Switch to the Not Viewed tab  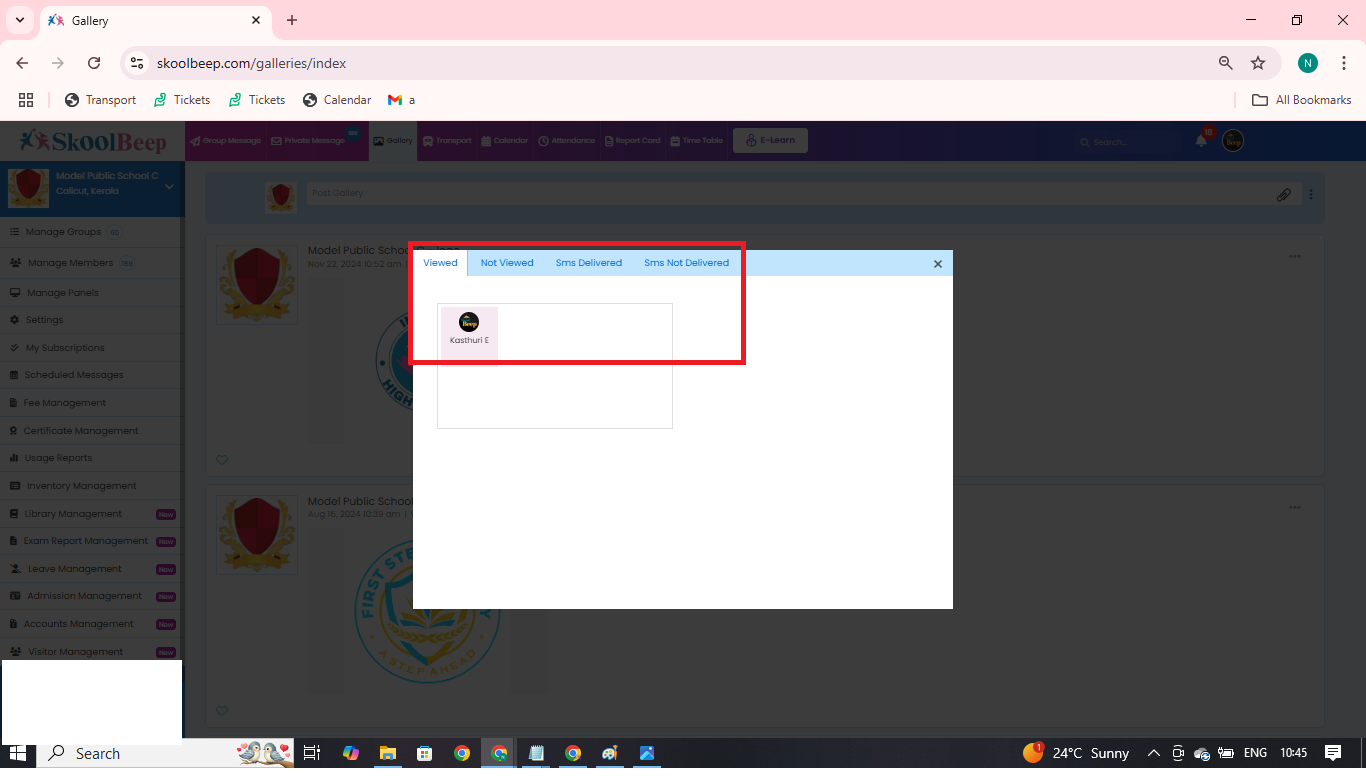507,263
